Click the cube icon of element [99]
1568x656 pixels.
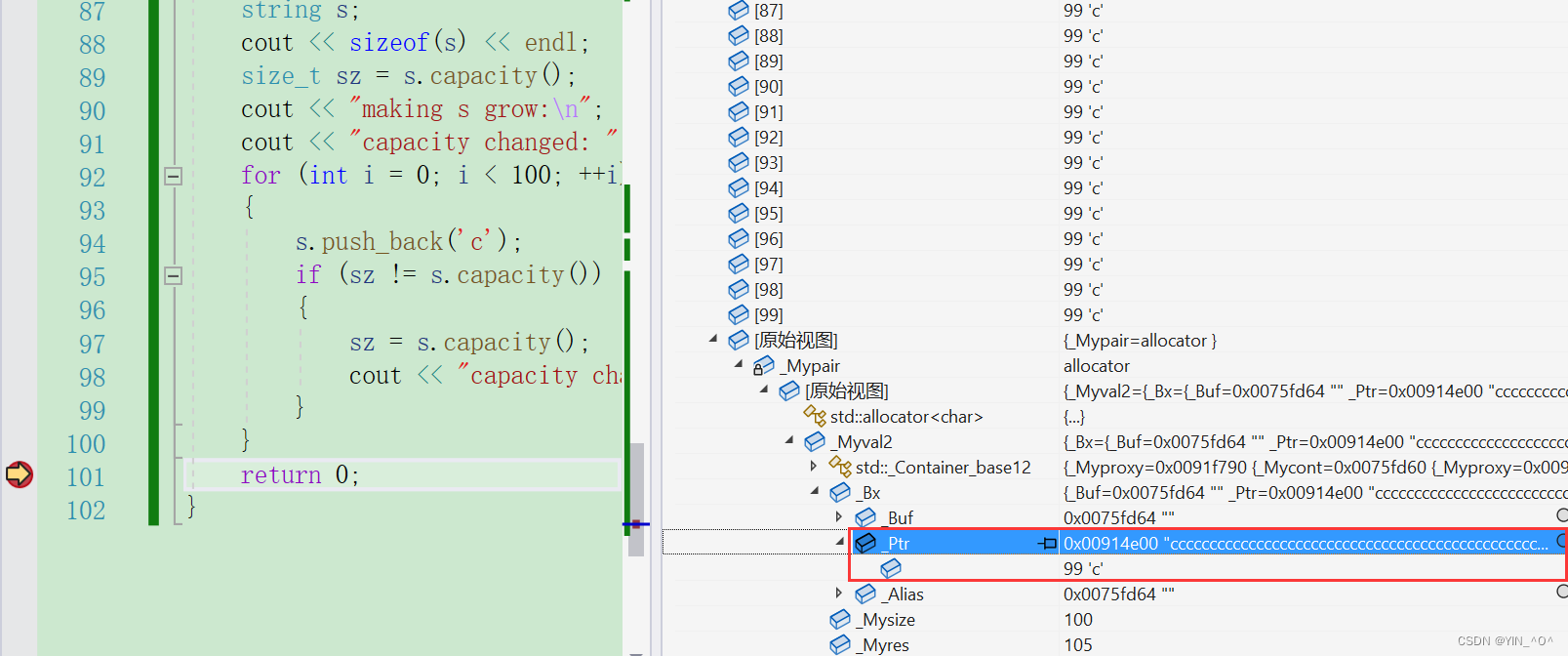coord(739,314)
